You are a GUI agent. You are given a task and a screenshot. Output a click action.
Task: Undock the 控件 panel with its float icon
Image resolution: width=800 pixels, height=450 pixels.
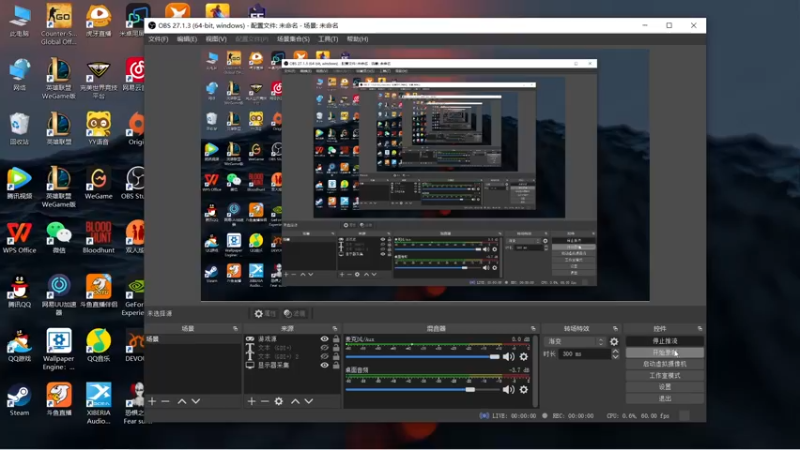click(x=699, y=329)
